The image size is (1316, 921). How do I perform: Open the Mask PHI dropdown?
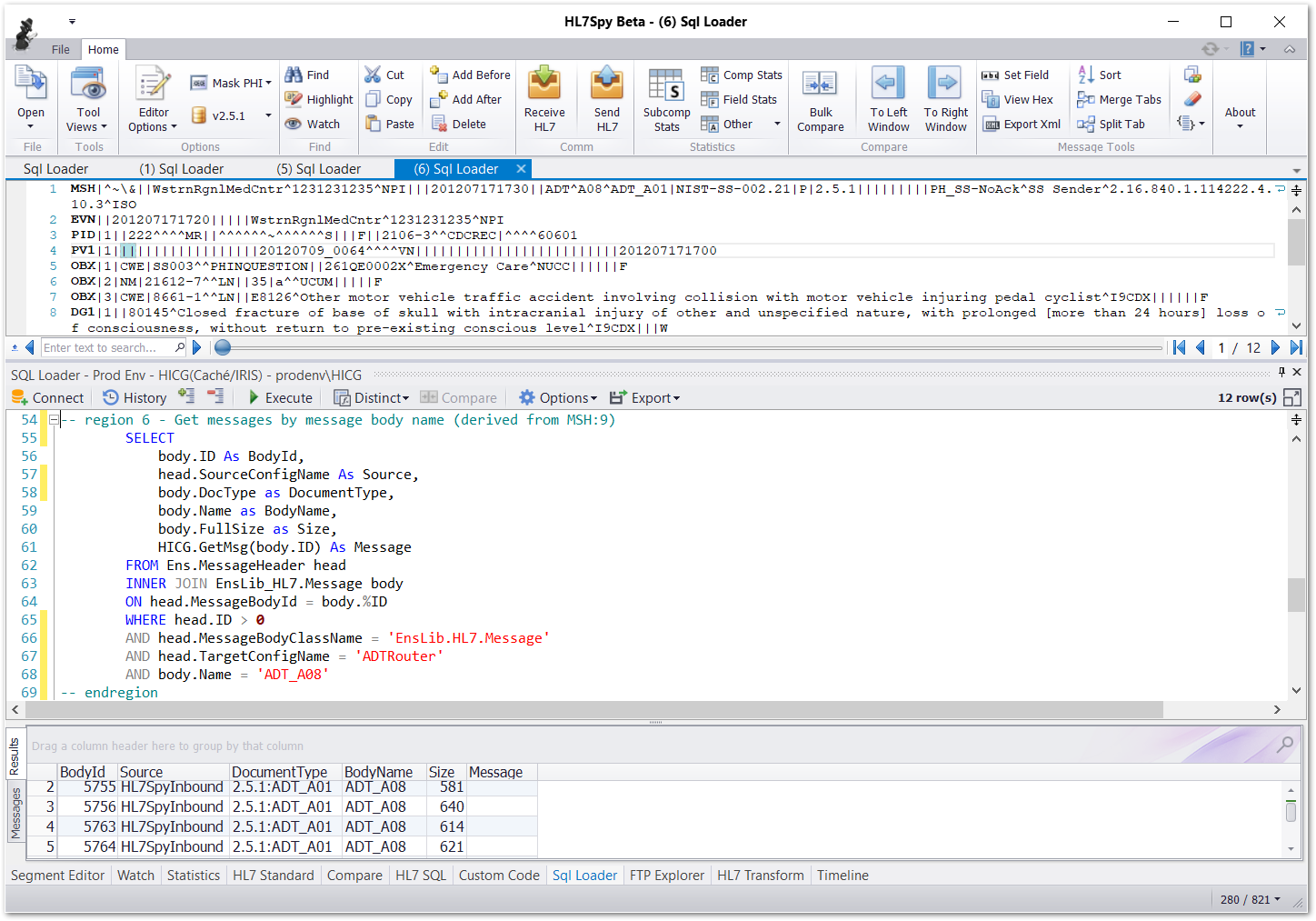pos(269,83)
